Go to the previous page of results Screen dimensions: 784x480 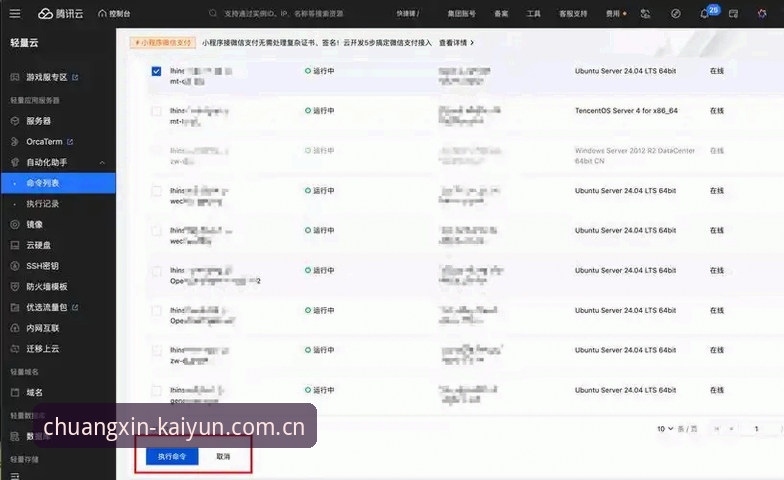tap(732, 429)
